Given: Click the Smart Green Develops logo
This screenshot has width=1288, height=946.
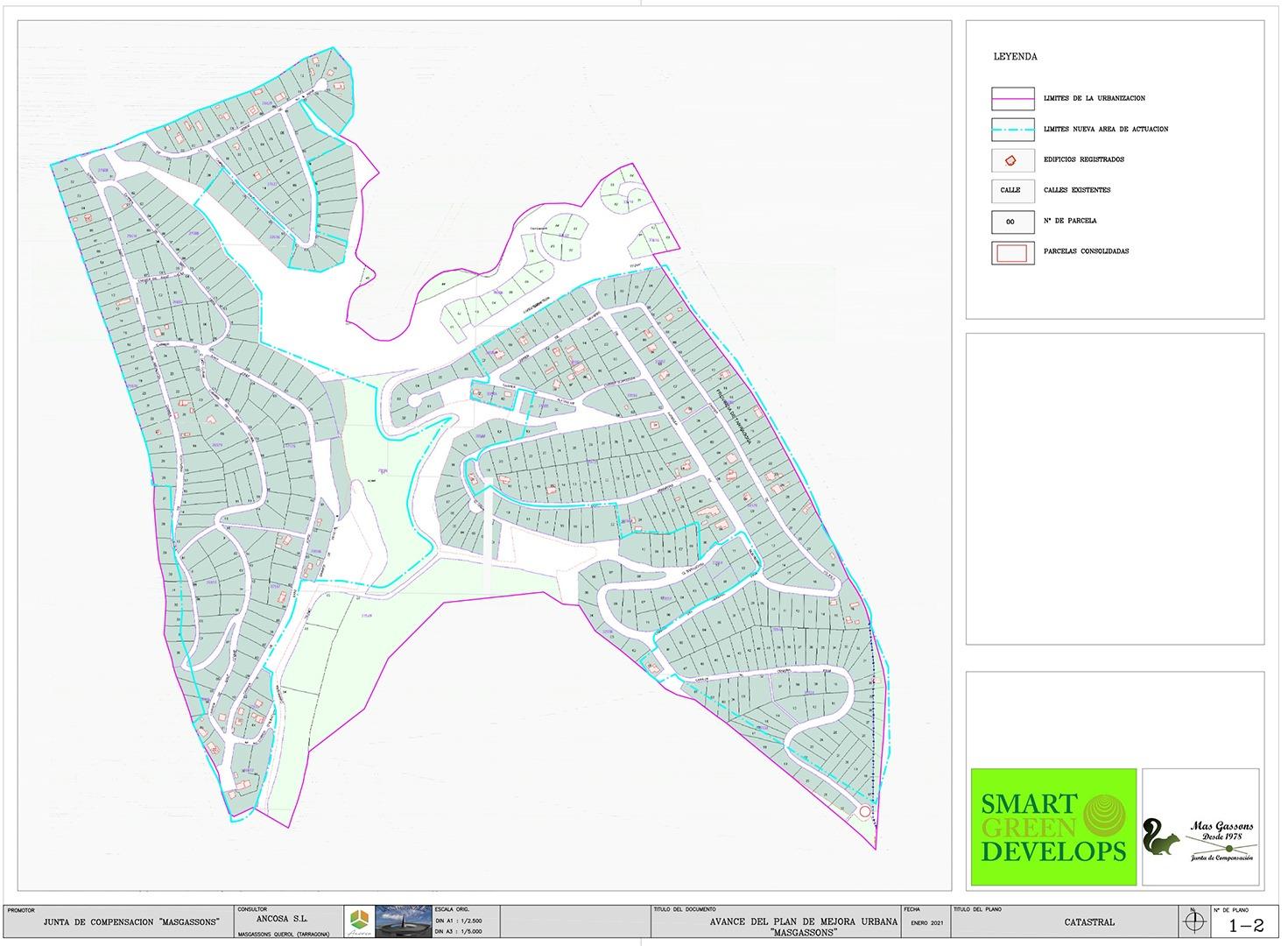Looking at the screenshot, I should tap(1053, 827).
